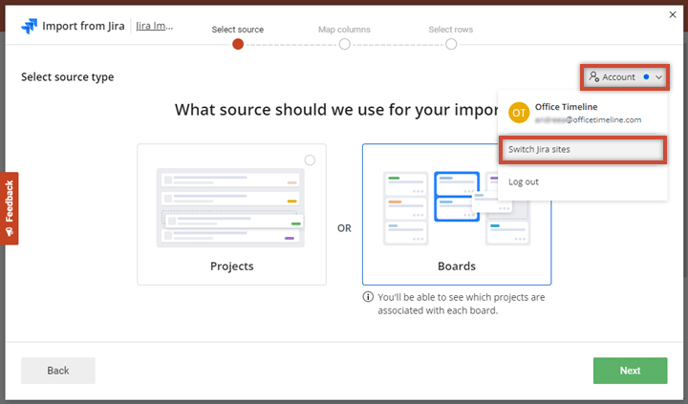The height and width of the screenshot is (404, 688).
Task: Select the Select source step marker
Action: coord(238,44)
